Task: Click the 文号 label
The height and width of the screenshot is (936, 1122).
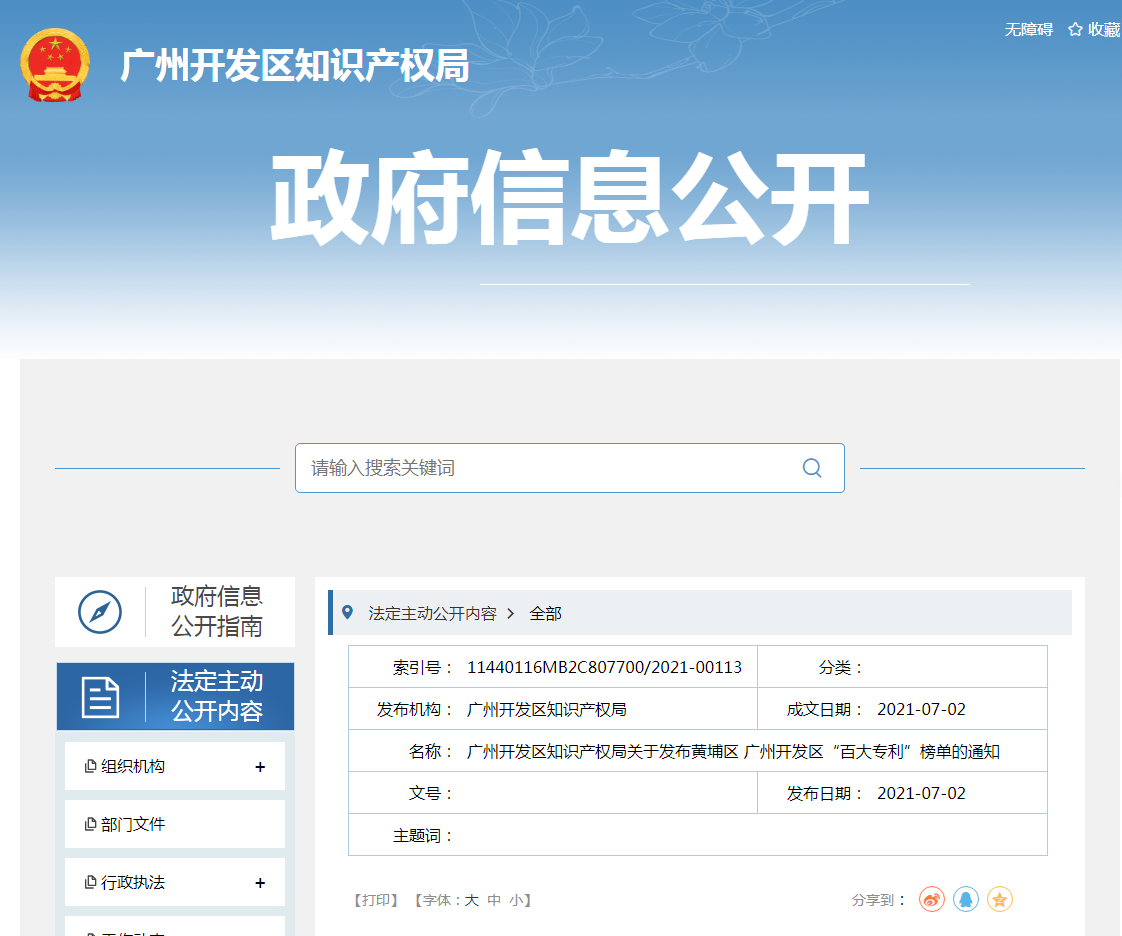Action: click(430, 793)
